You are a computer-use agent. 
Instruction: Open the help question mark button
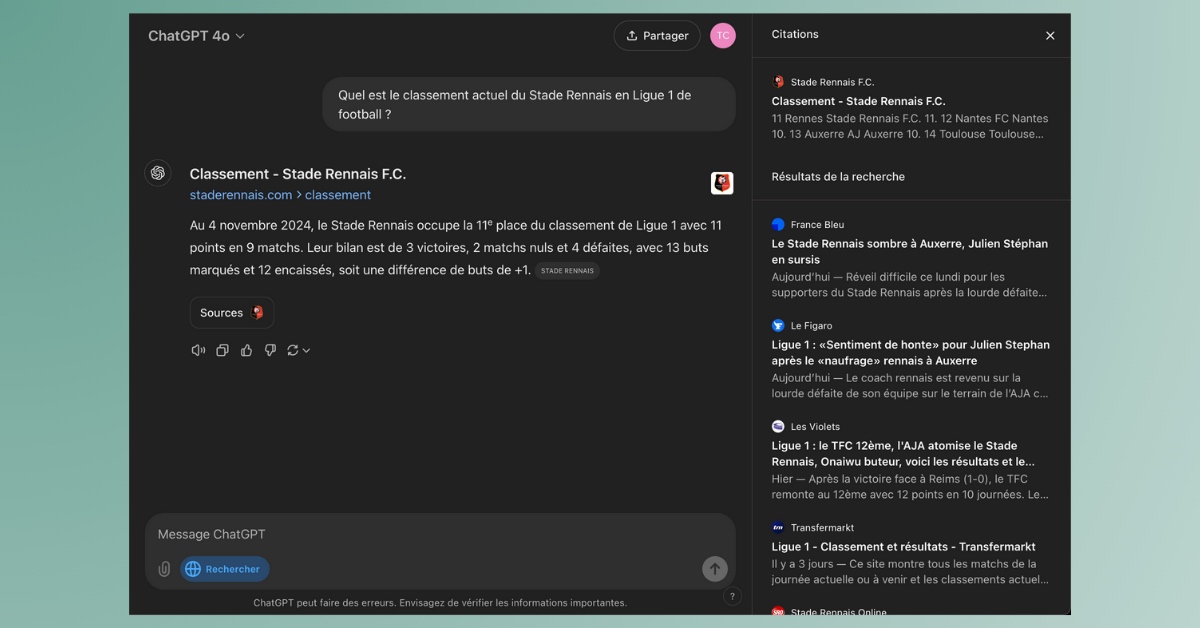(x=732, y=596)
